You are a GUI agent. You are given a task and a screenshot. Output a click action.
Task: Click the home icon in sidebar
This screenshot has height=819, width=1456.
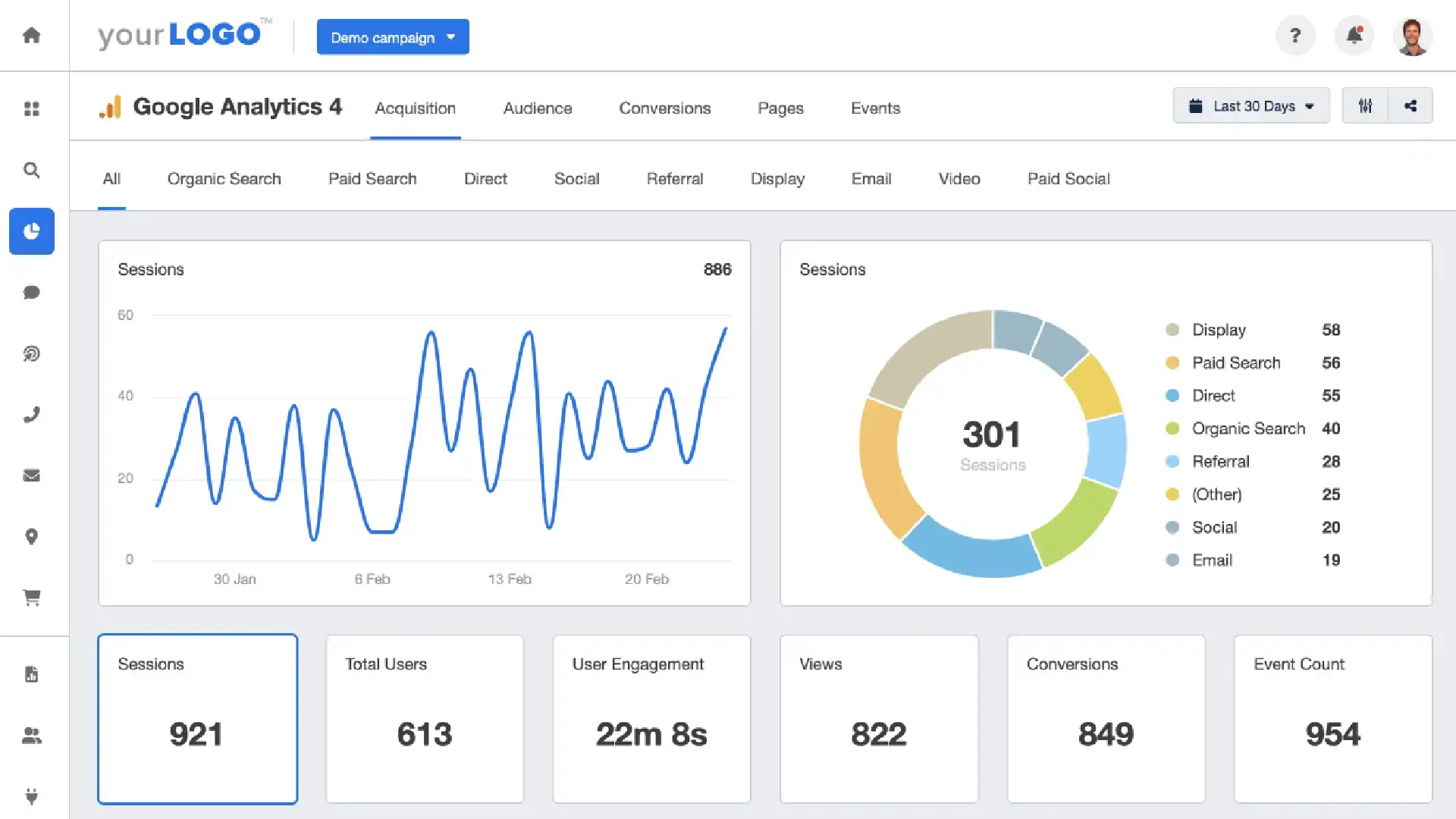[x=31, y=36]
